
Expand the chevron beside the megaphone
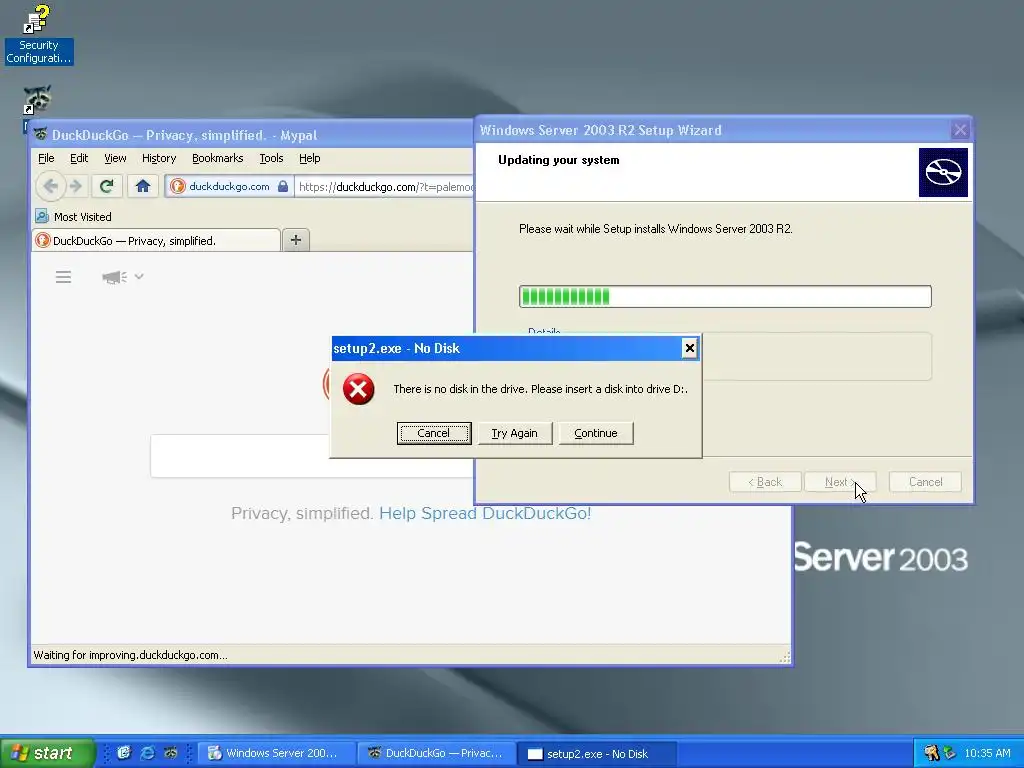click(139, 276)
